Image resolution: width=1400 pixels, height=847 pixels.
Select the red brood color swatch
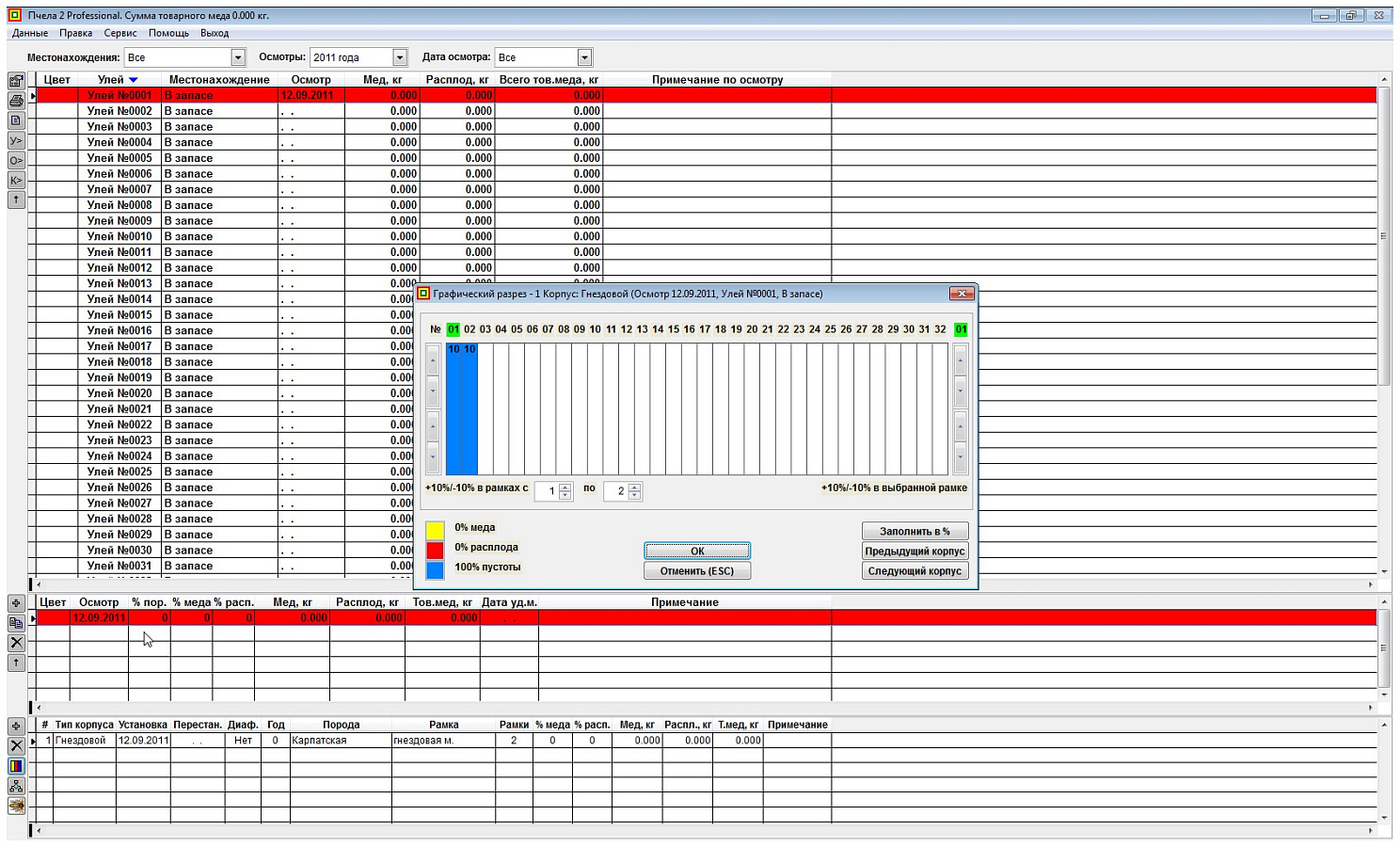[x=435, y=550]
